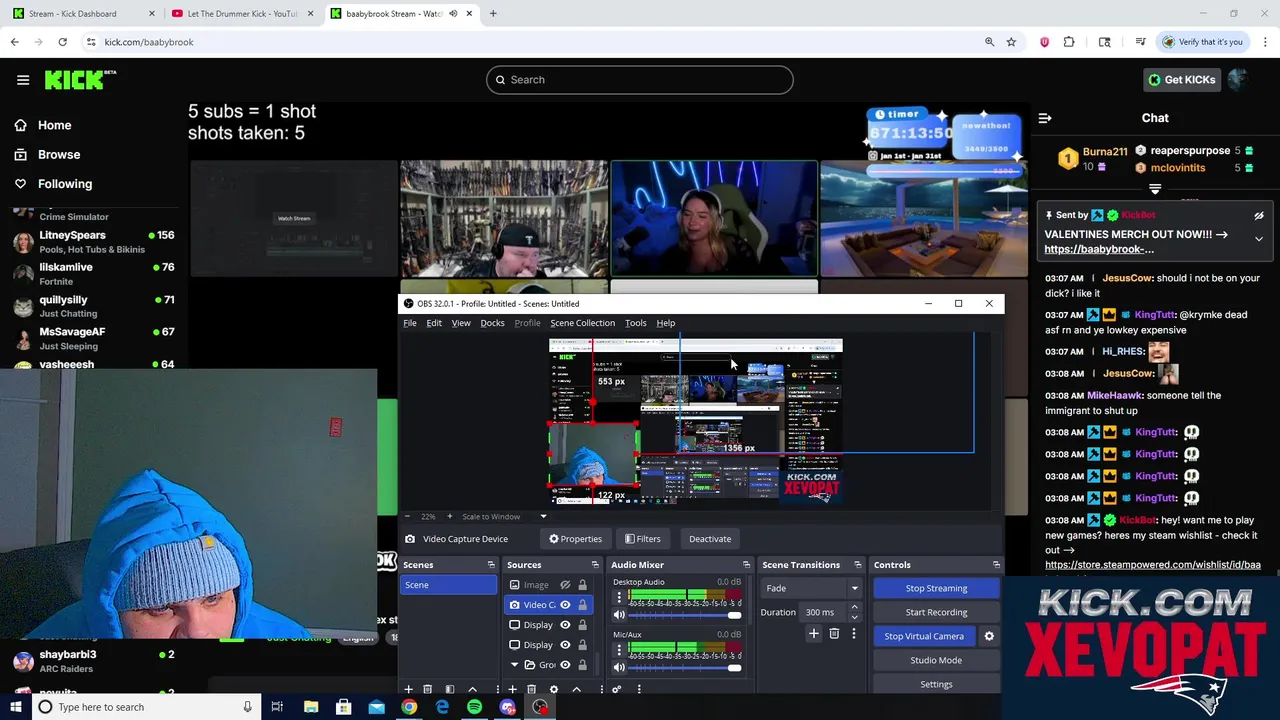Image resolution: width=1280 pixels, height=720 pixels.
Task: Expand the chat leaderboard arrow
Action: pyautogui.click(x=1155, y=189)
